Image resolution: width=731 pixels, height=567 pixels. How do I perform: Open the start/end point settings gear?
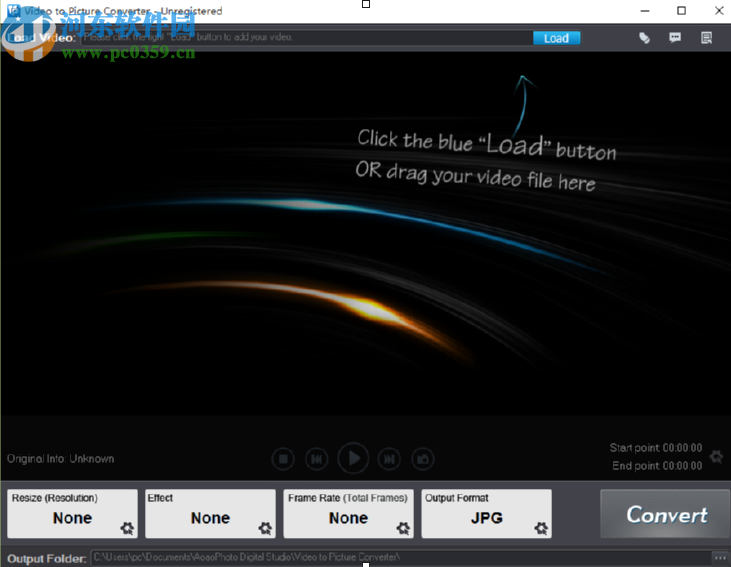point(717,456)
